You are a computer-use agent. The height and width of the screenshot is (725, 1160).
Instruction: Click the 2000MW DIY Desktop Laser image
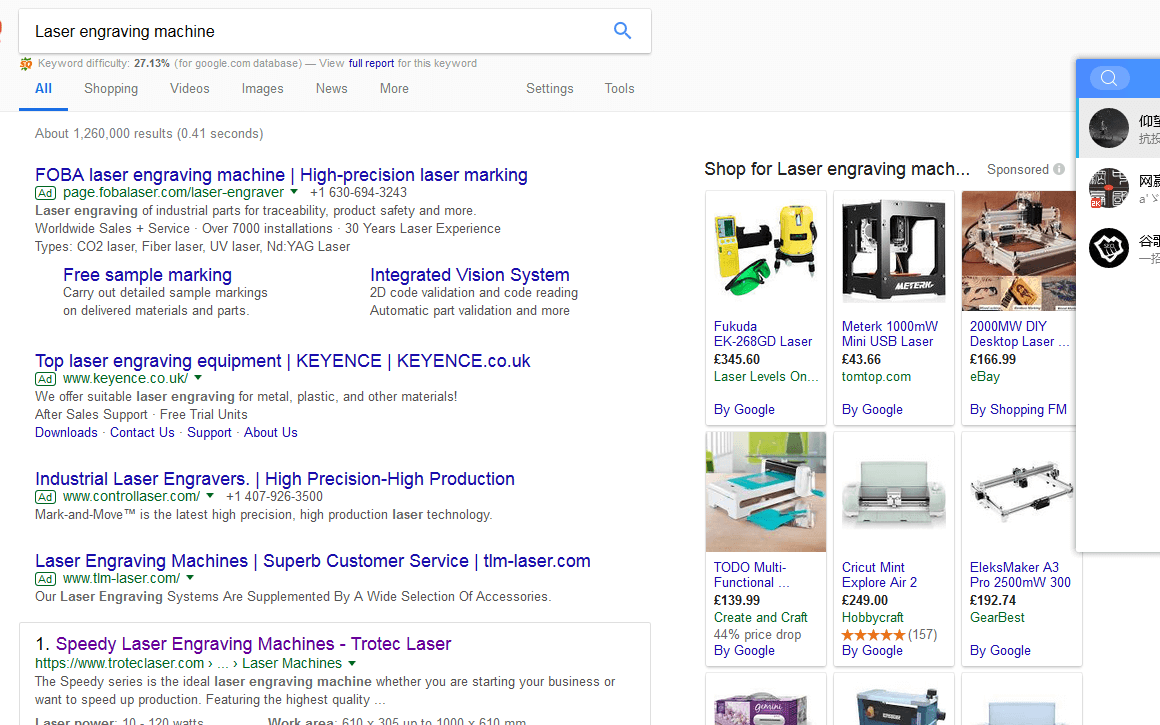pyautogui.click(x=1019, y=251)
